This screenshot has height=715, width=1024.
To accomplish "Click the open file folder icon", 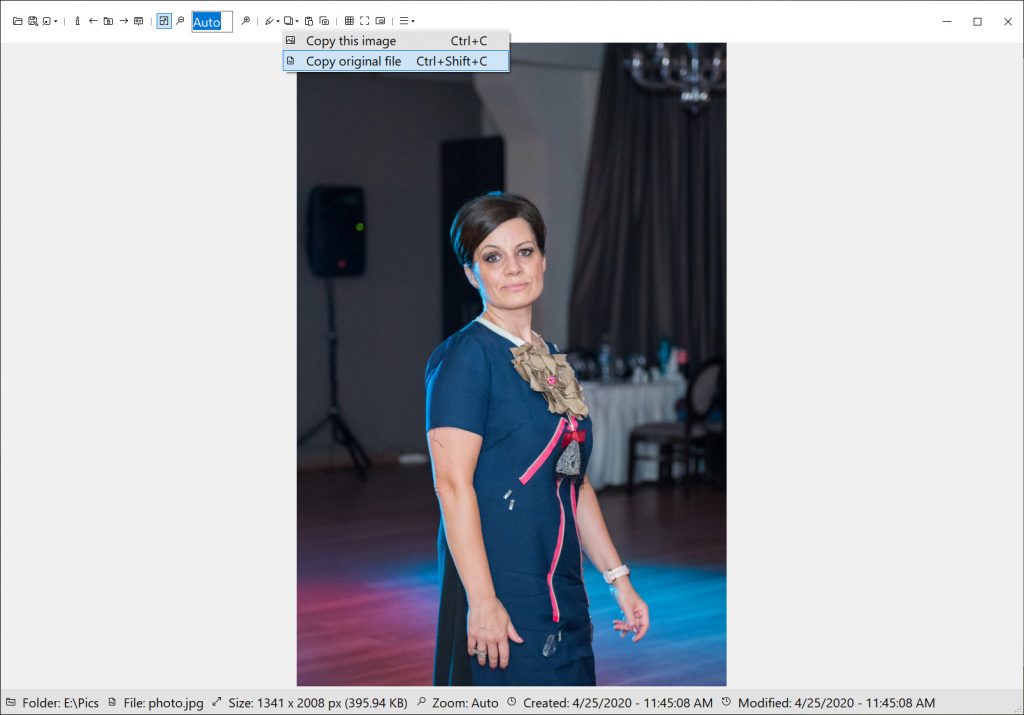I will [18, 21].
